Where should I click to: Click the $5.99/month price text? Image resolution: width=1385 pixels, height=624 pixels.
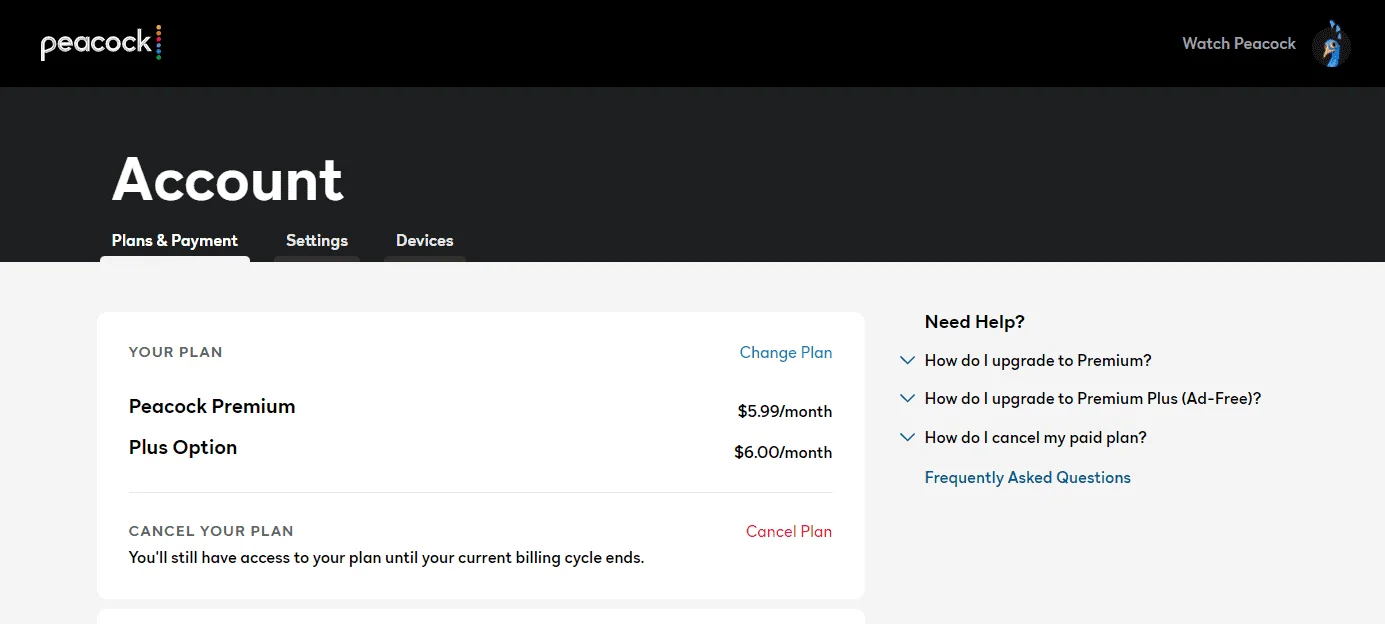(785, 411)
